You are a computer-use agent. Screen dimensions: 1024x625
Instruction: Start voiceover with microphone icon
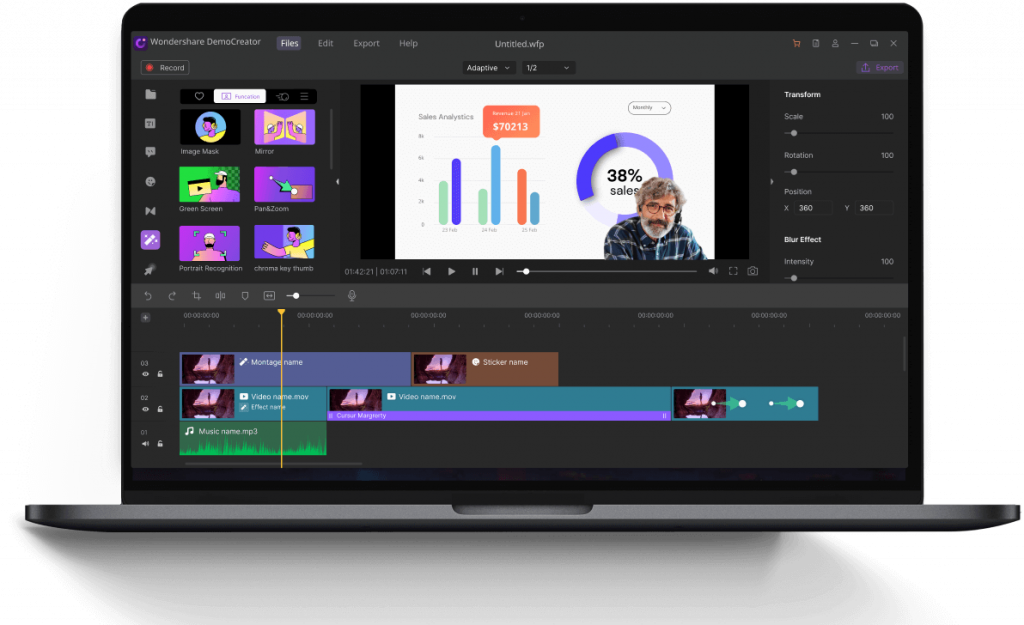coord(351,296)
